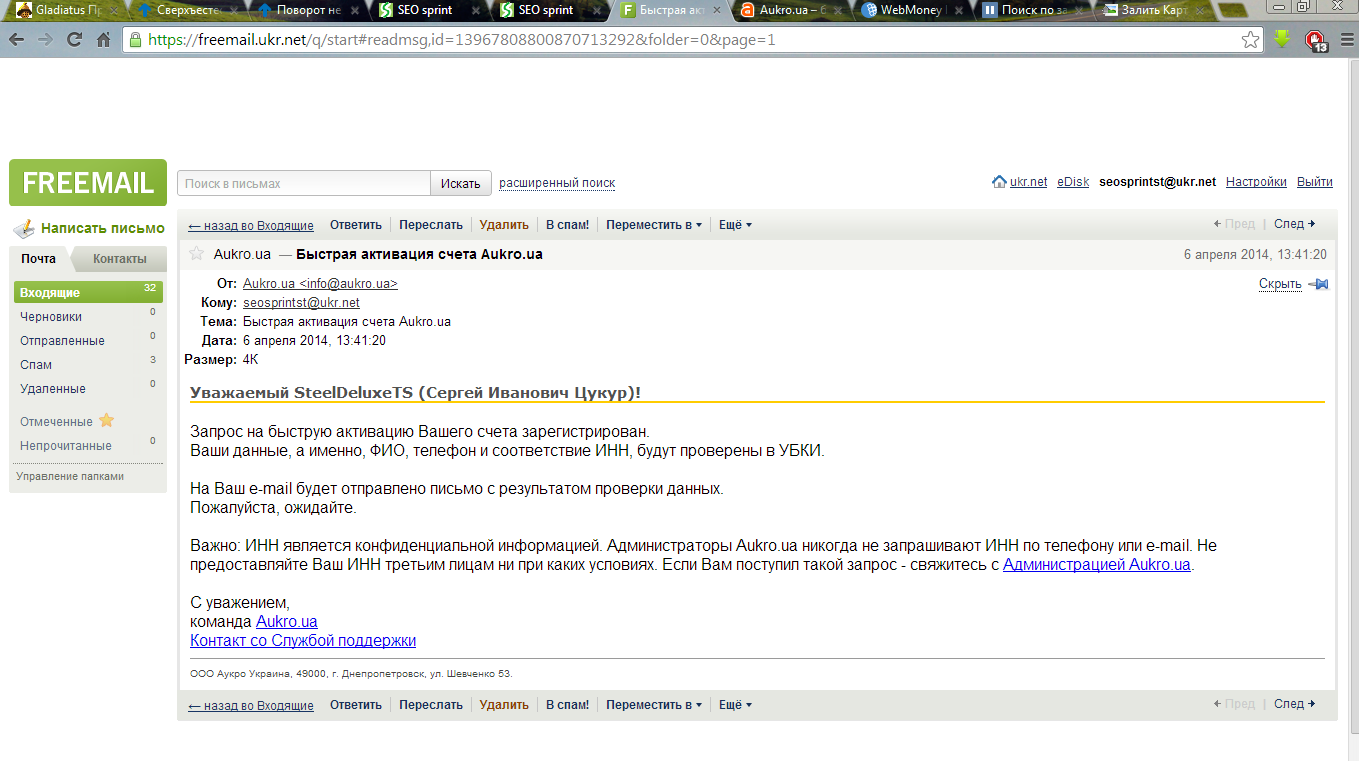The height and width of the screenshot is (761, 1359).
Task: Switch to the Залить Карт browser tab
Action: point(1152,10)
